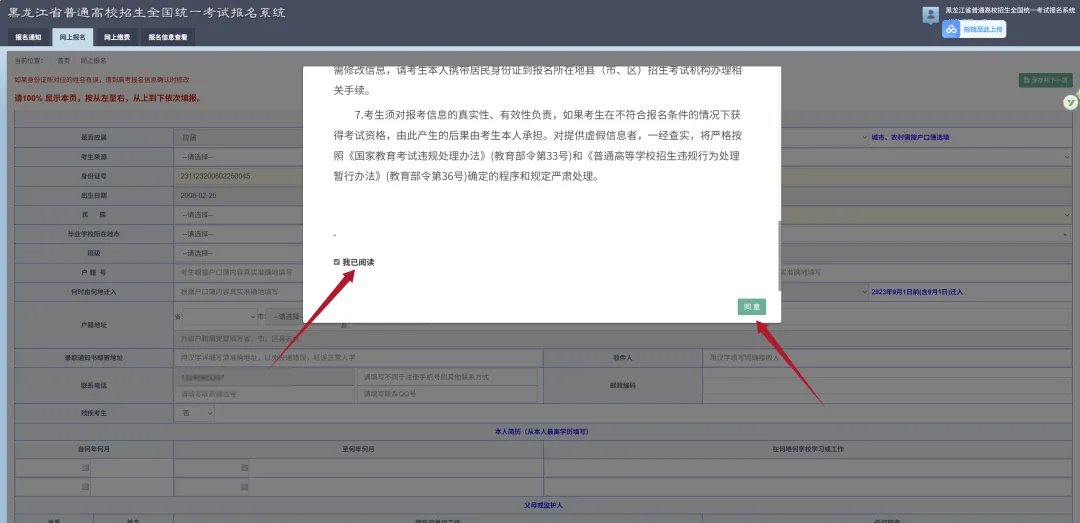Switch to the 网上报名 tab

pos(72,38)
